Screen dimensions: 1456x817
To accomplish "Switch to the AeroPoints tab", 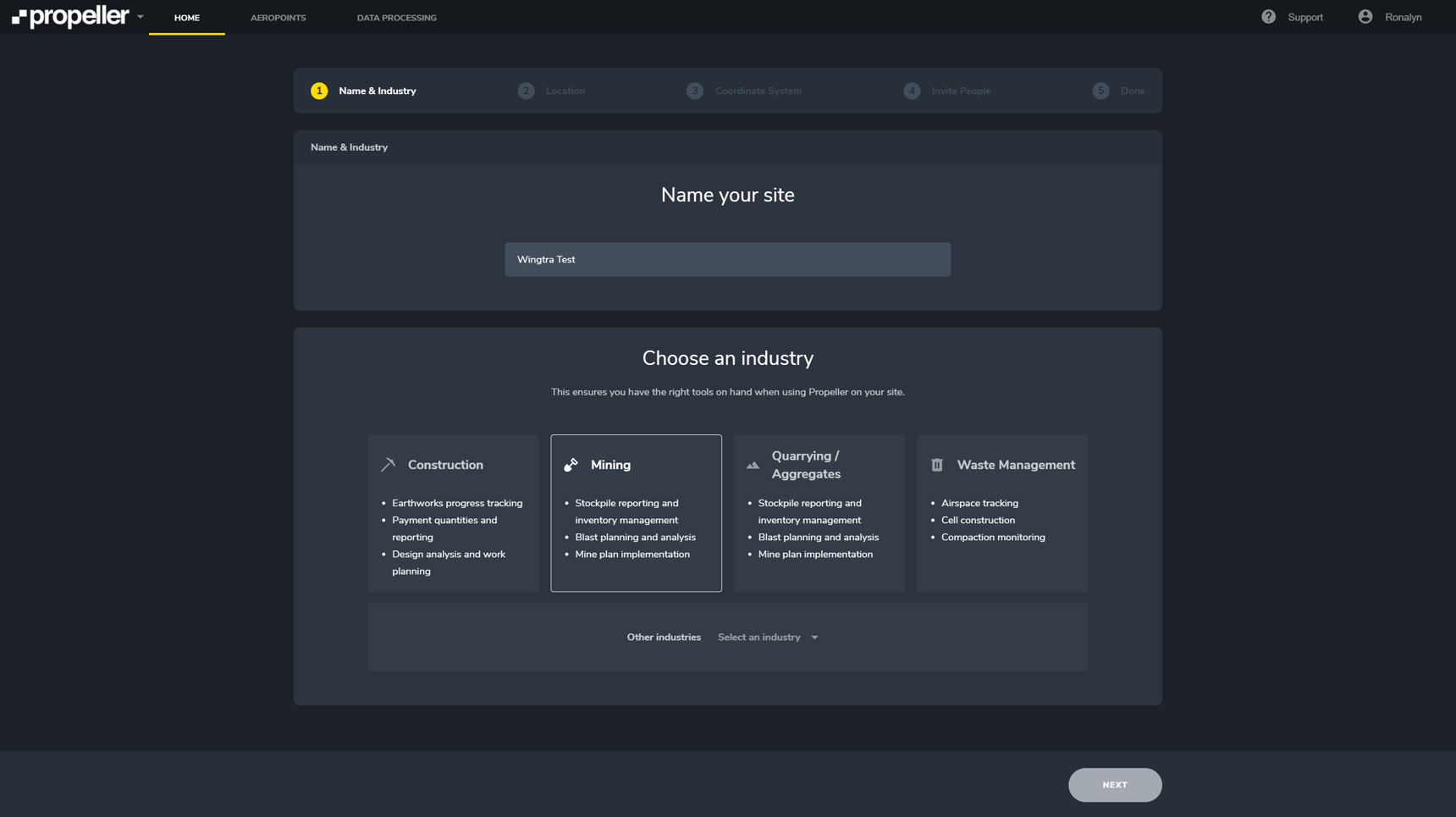I will 278,18.
